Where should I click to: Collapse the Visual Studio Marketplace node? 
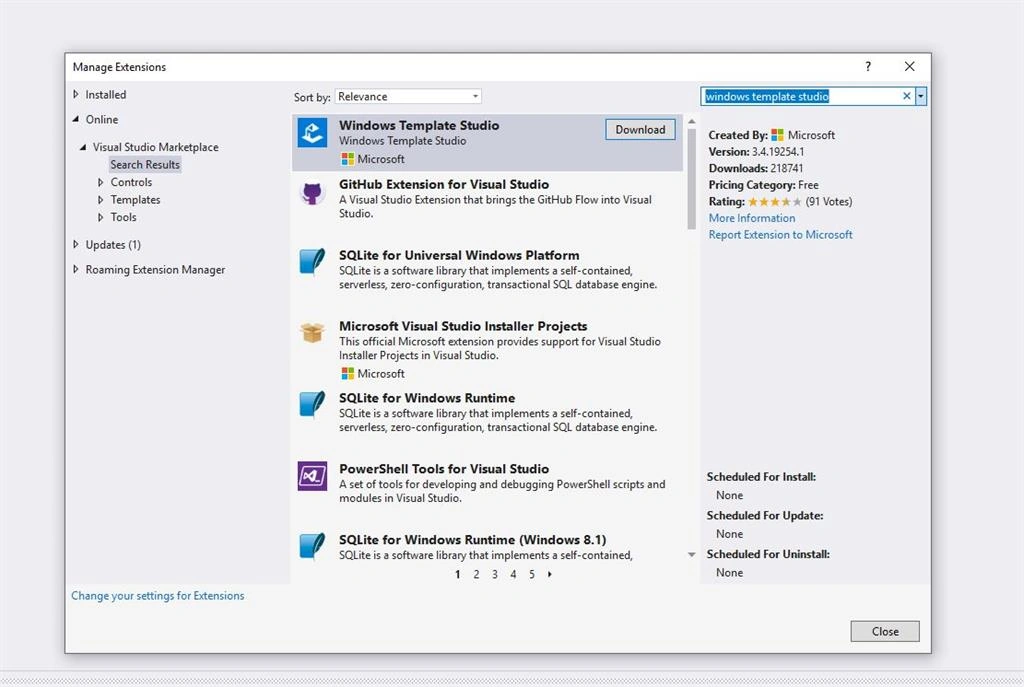point(83,148)
